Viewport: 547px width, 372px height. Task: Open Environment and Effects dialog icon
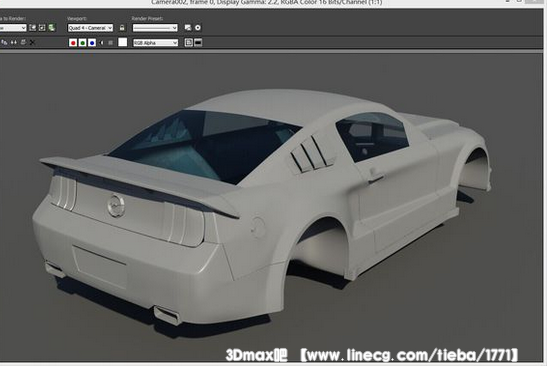198,28
